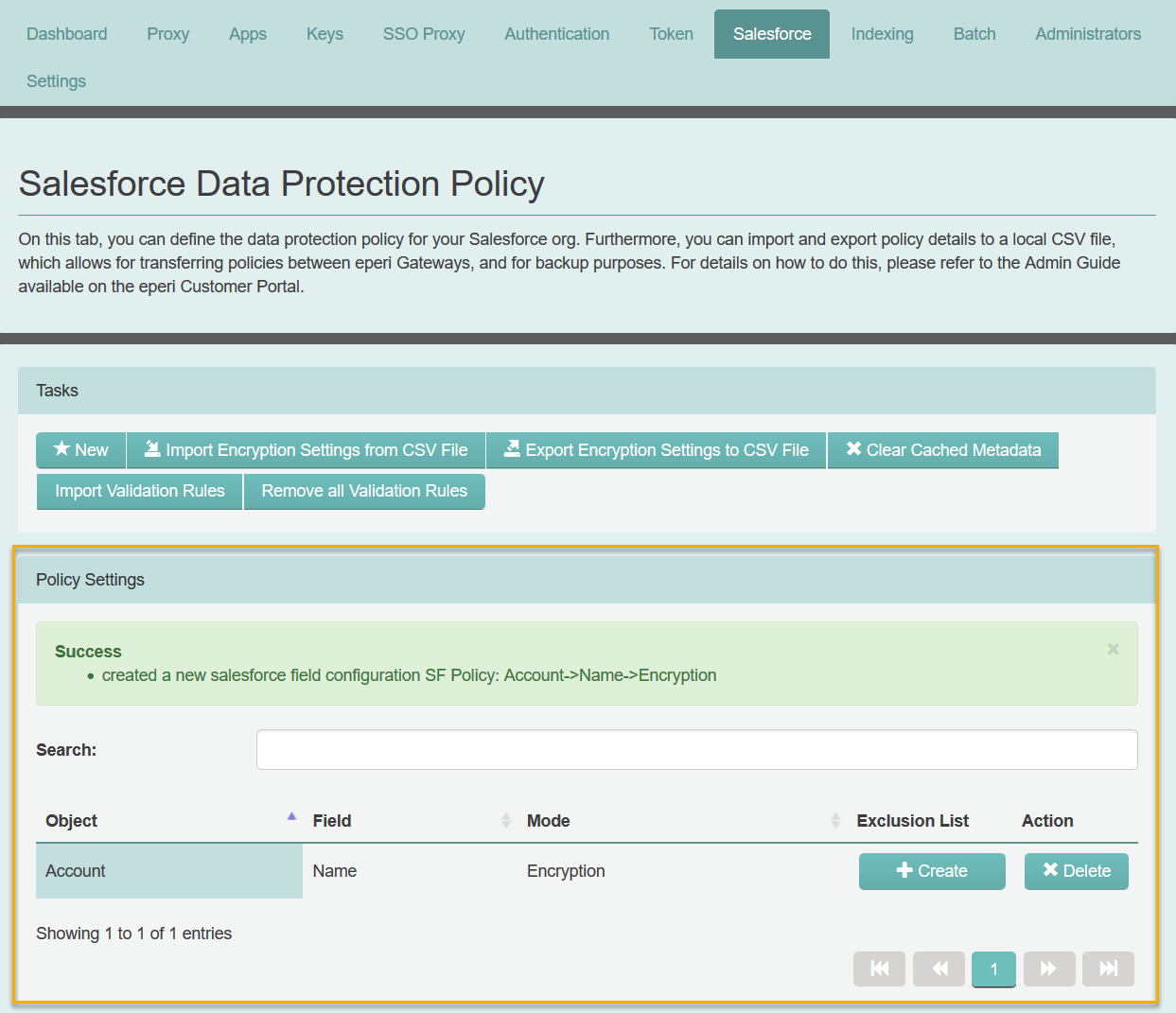Open the Indexing tab
The image size is (1176, 1013).
tap(882, 34)
